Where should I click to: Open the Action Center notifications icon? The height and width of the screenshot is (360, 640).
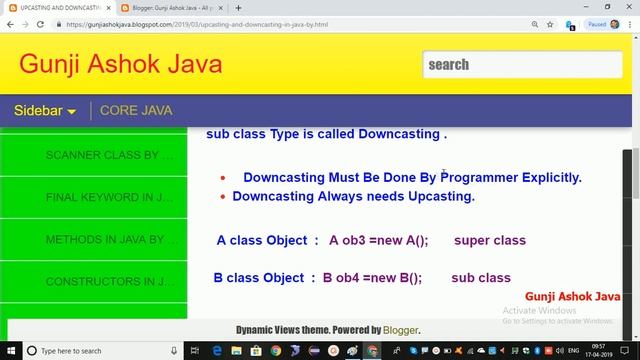(624, 351)
